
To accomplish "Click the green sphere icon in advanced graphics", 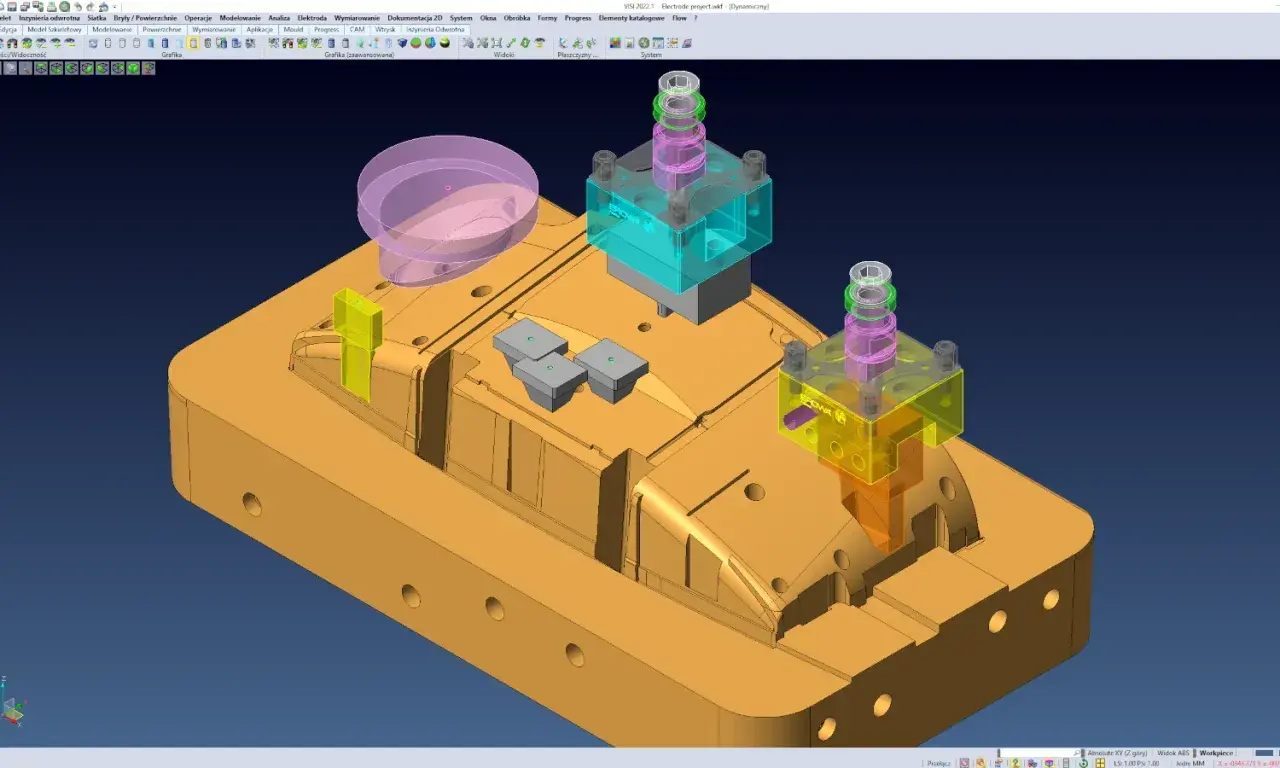I will tap(415, 43).
